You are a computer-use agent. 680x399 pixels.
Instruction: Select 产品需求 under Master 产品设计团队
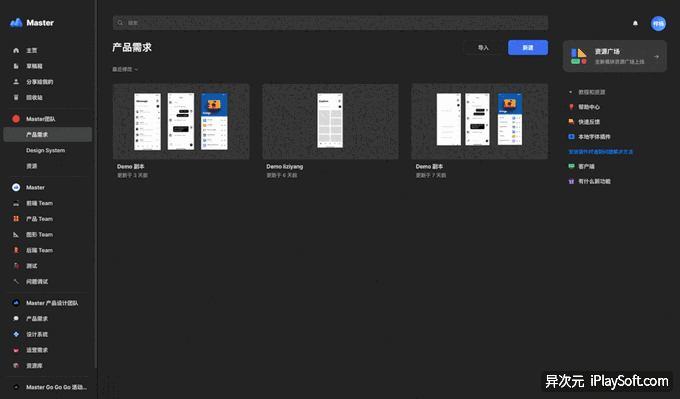tap(37, 318)
